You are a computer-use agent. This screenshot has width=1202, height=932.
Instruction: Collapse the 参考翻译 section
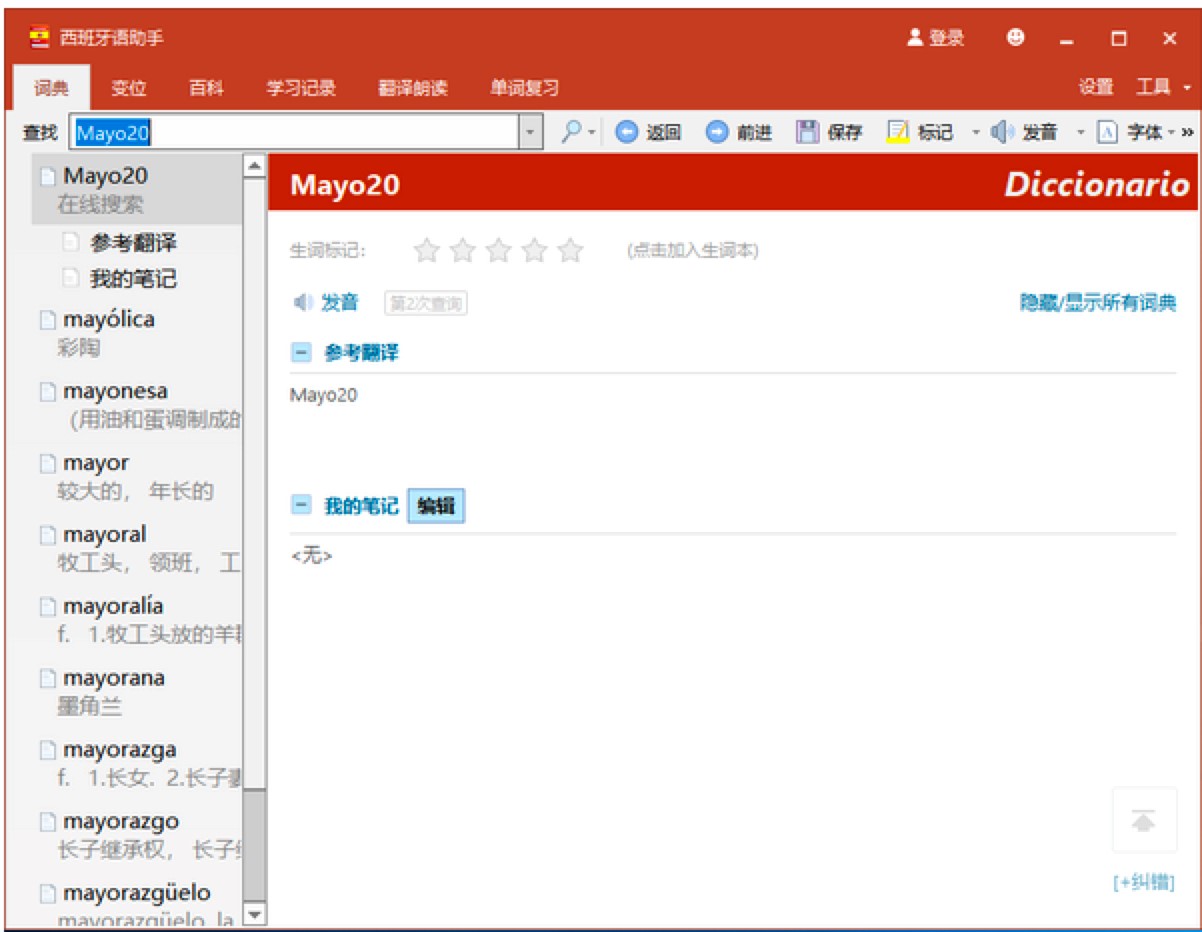[x=300, y=353]
